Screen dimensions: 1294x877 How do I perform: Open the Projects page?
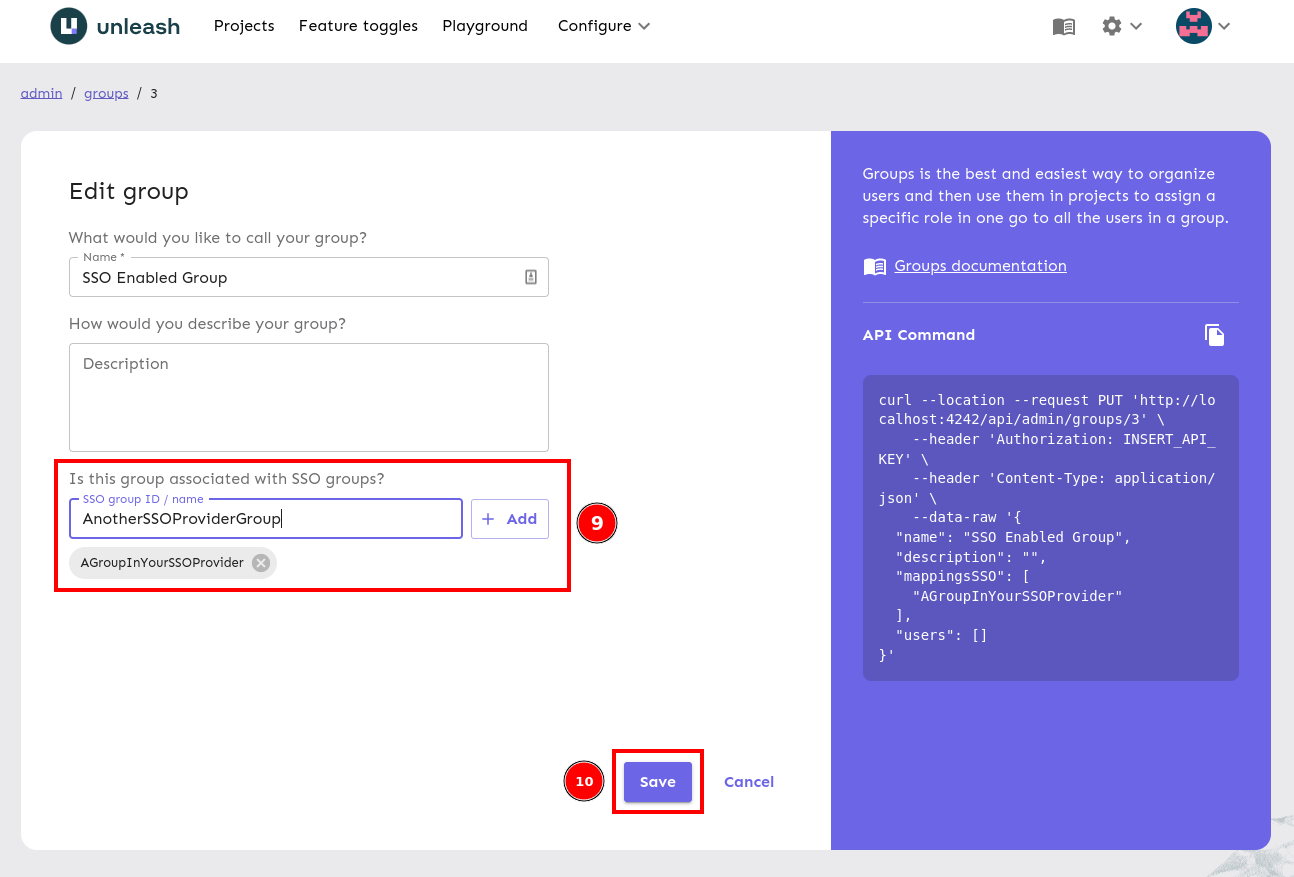243,26
